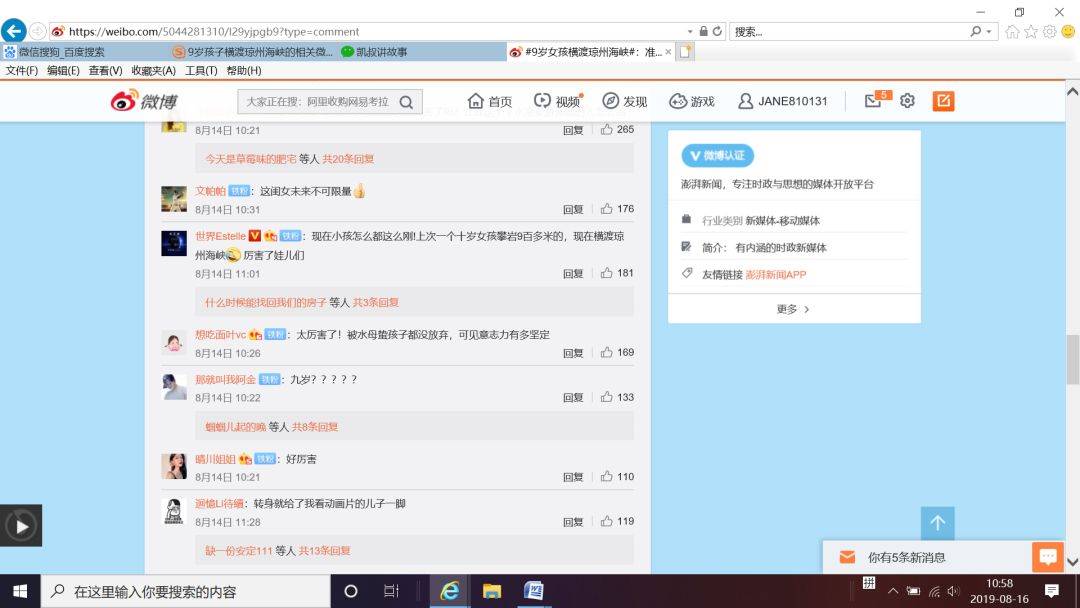This screenshot has height=608, width=1080.
Task: Reply to 晴川姐姐's comment
Action: pos(573,477)
